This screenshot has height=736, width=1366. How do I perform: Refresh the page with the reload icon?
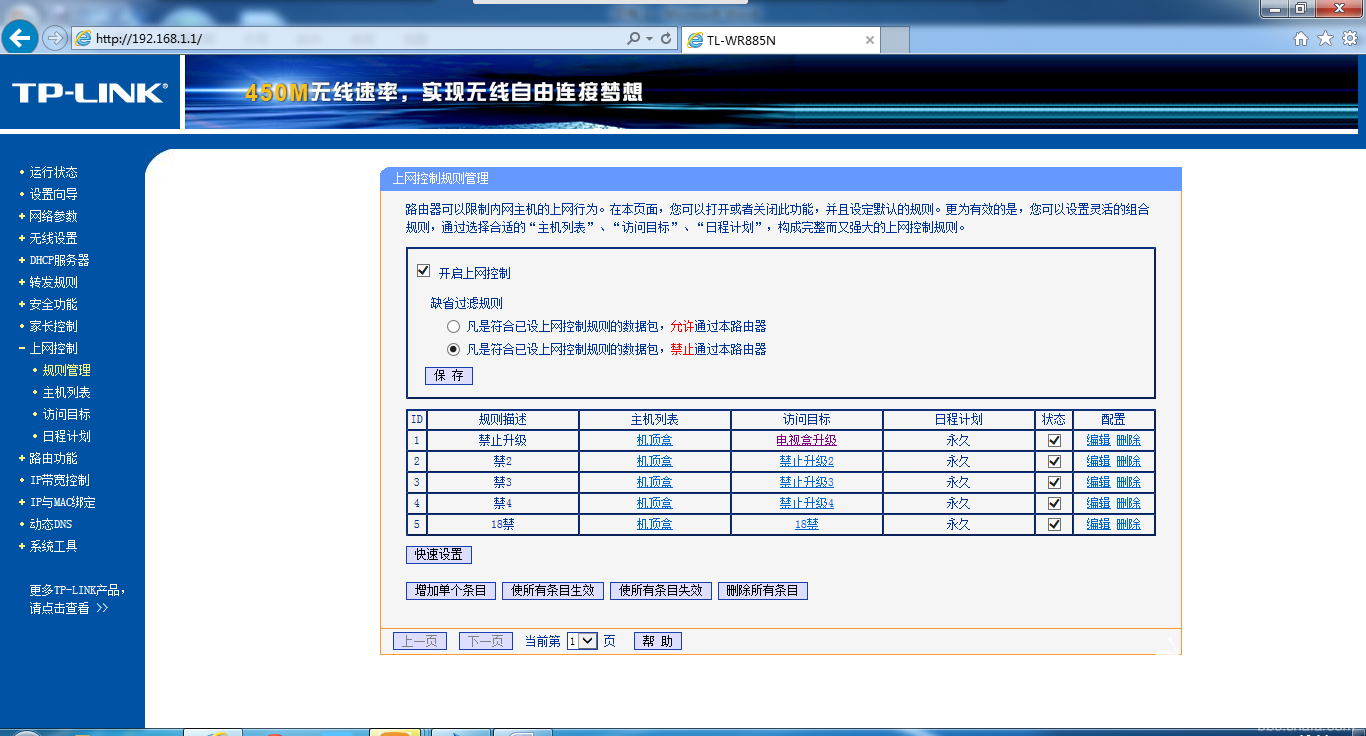click(666, 39)
